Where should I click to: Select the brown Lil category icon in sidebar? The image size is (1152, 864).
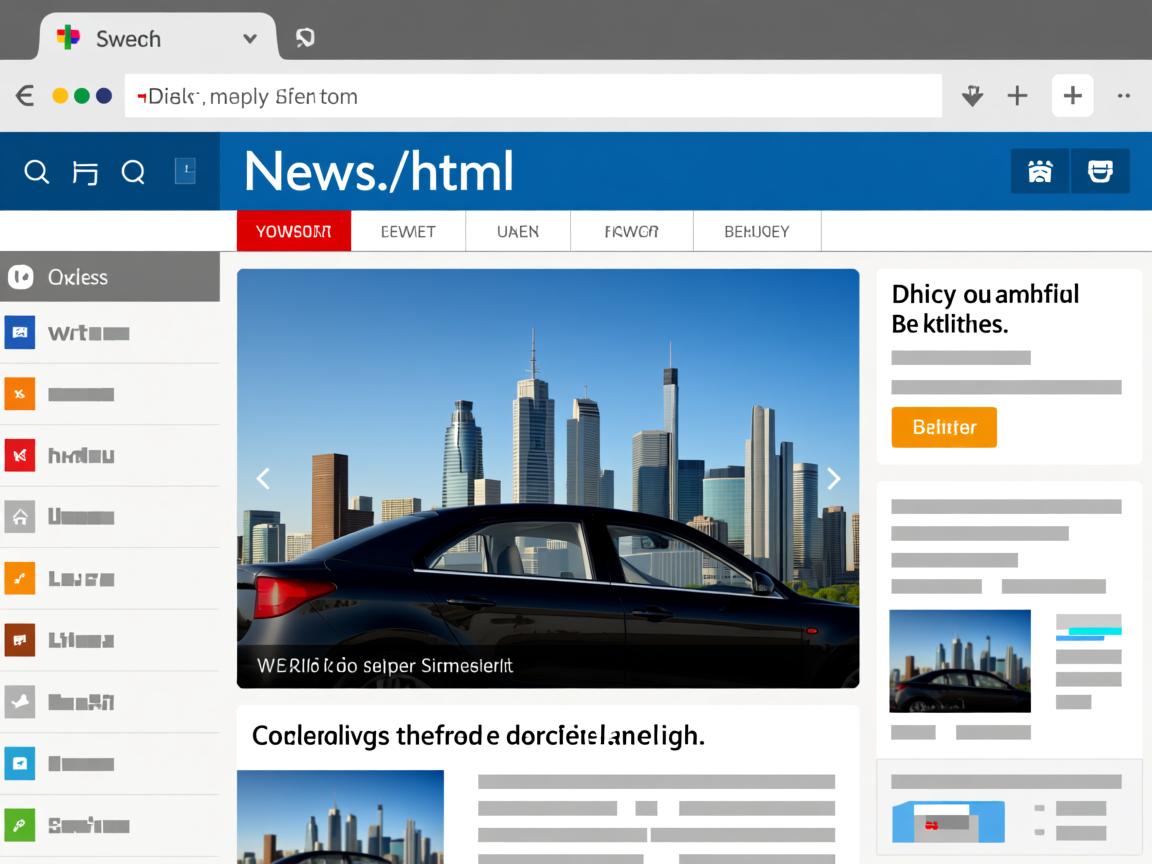click(20, 640)
